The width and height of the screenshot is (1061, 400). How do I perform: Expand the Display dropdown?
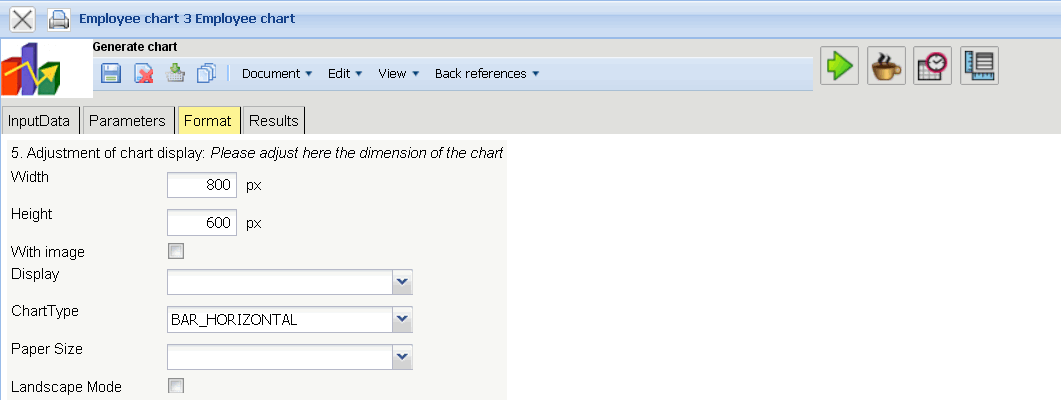pos(402,282)
